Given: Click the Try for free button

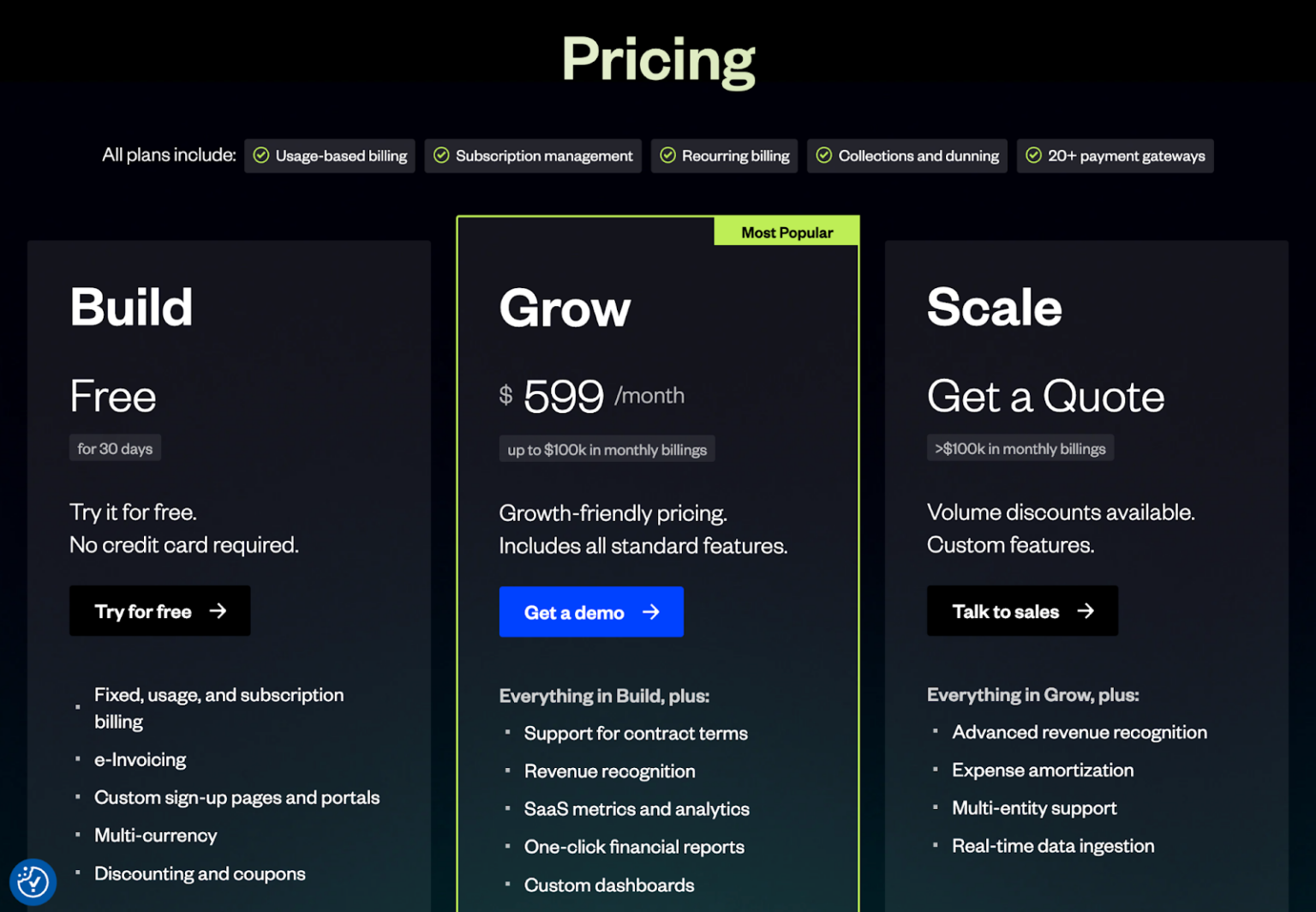Looking at the screenshot, I should tap(159, 611).
